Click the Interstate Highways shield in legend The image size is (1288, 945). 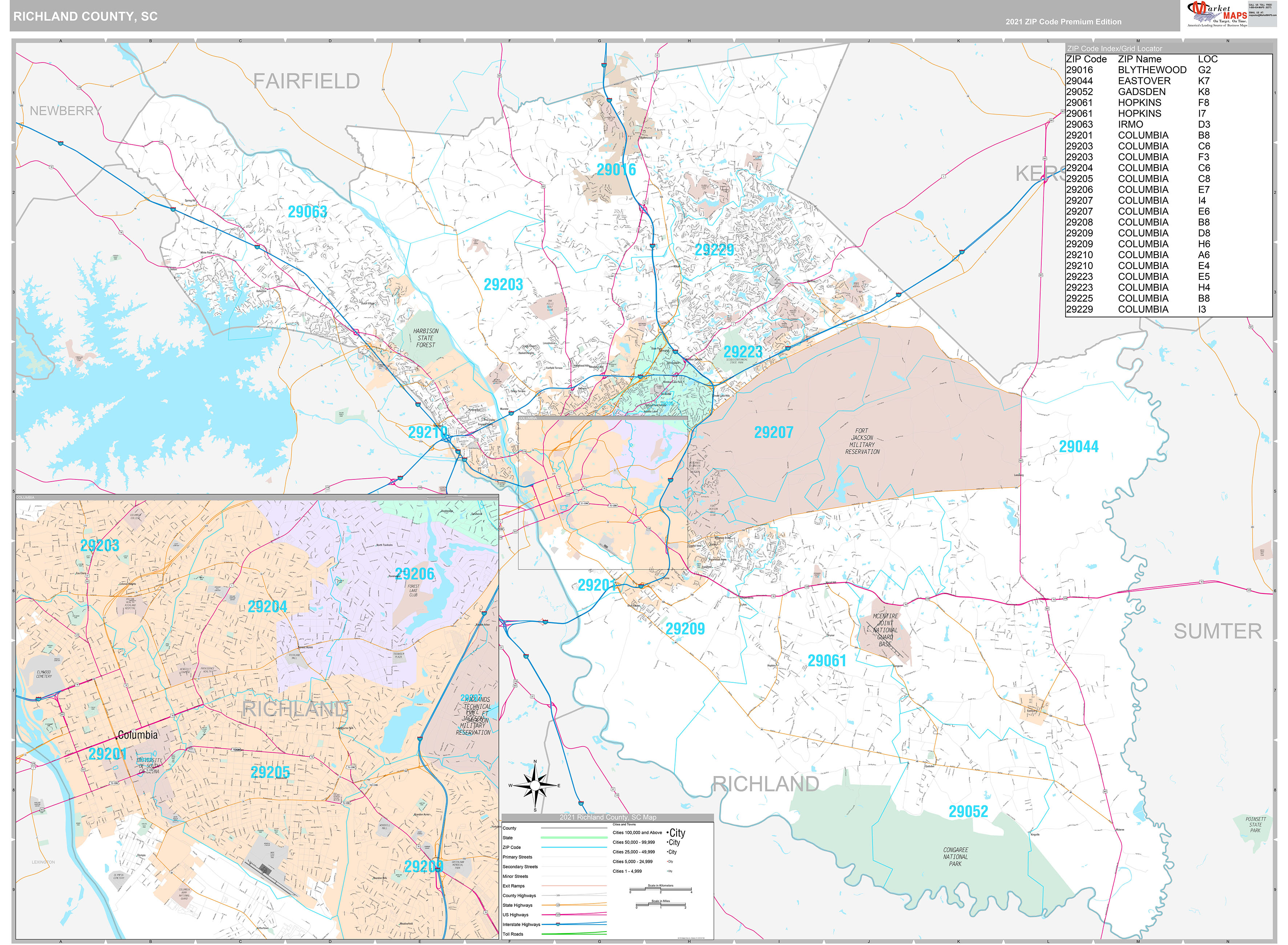pyautogui.click(x=558, y=924)
